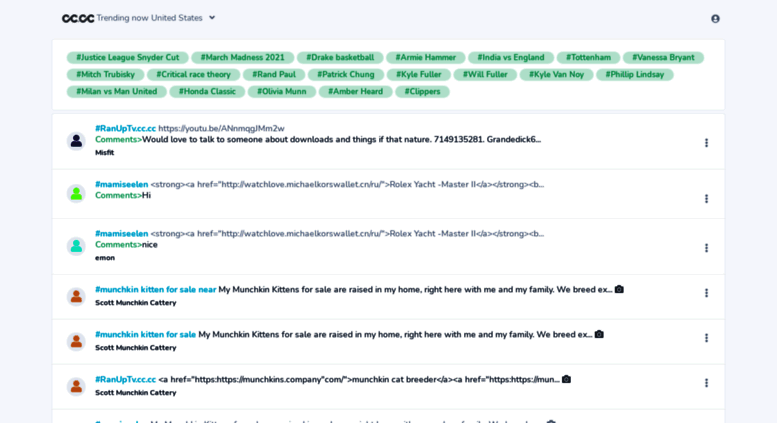
Task: Select the #Armie Hammer tag
Action: pos(425,57)
